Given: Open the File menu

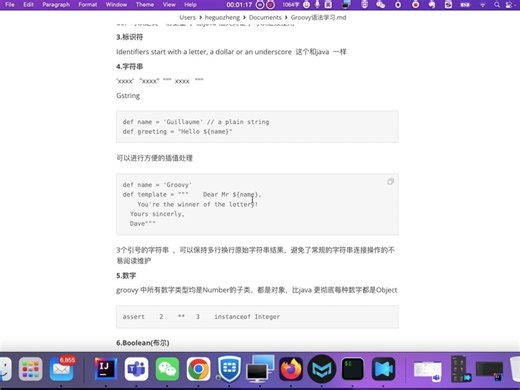Looking at the screenshot, I should coord(10,5).
